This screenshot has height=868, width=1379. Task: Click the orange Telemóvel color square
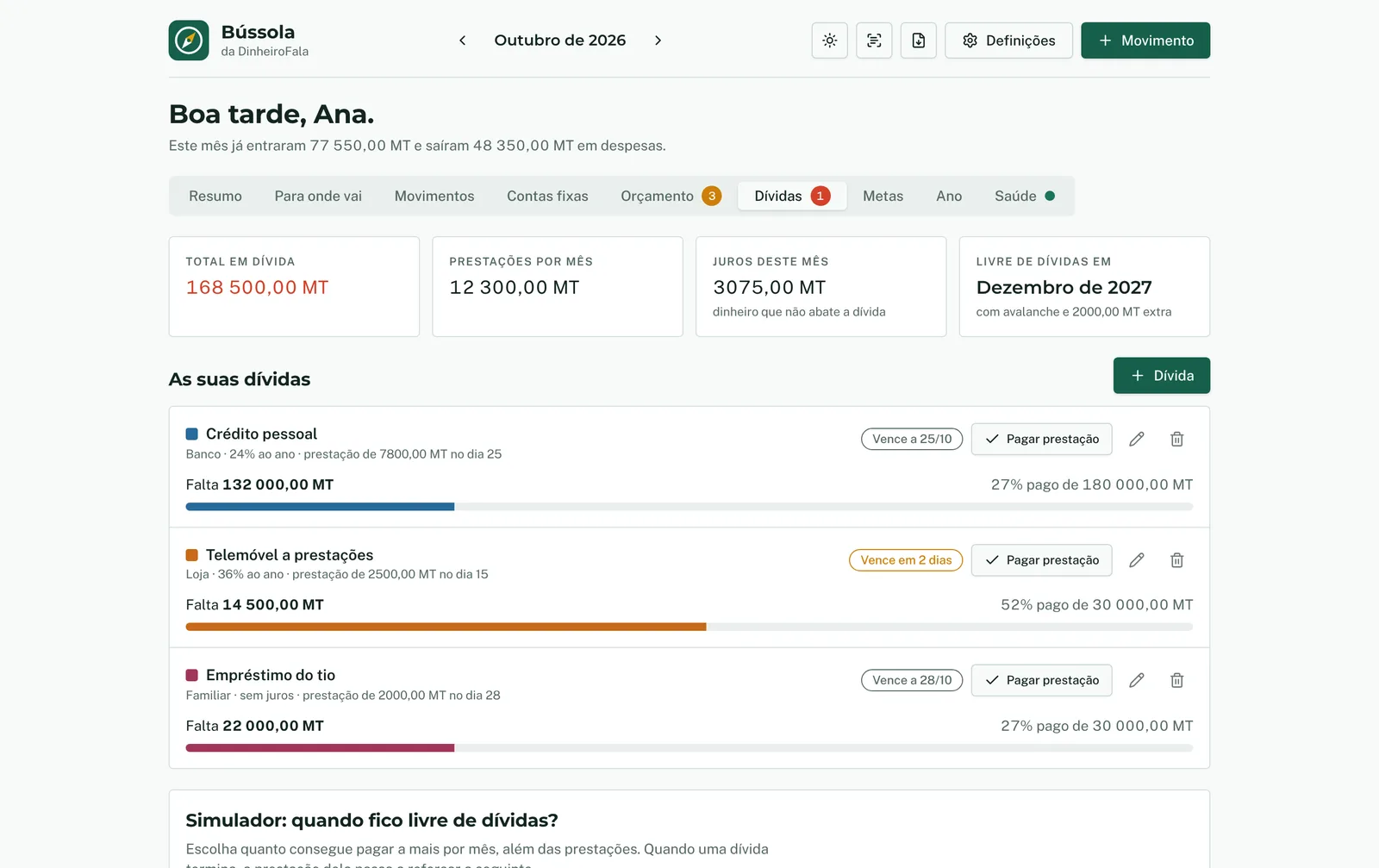(192, 555)
